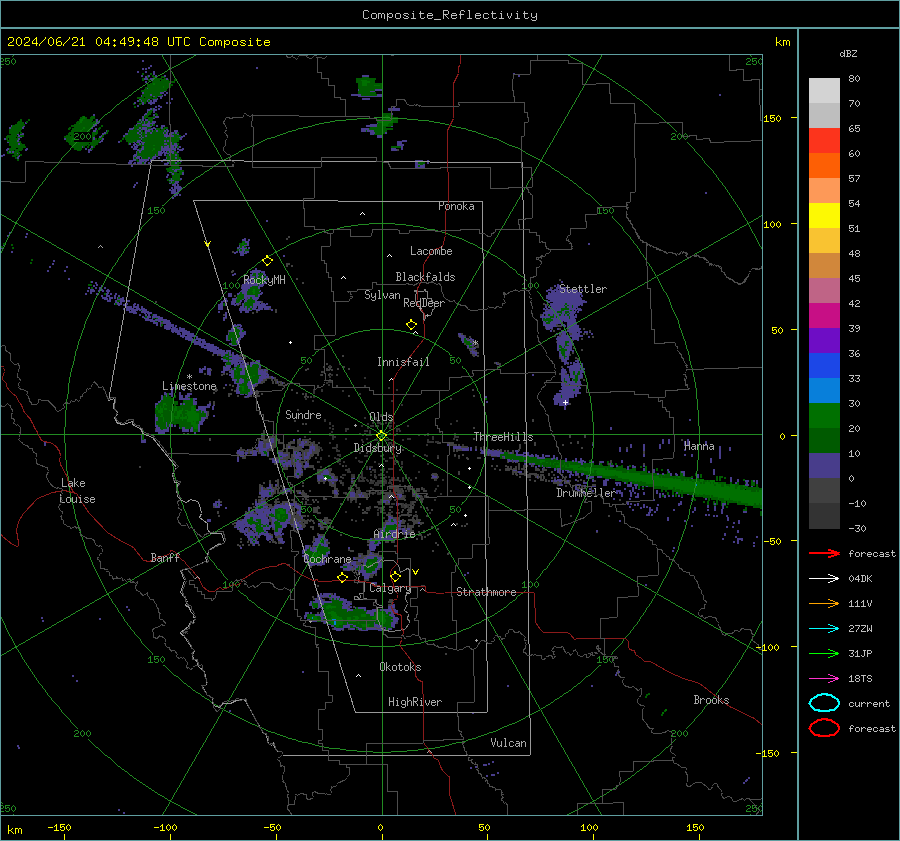Click the Stettler label

[583, 289]
